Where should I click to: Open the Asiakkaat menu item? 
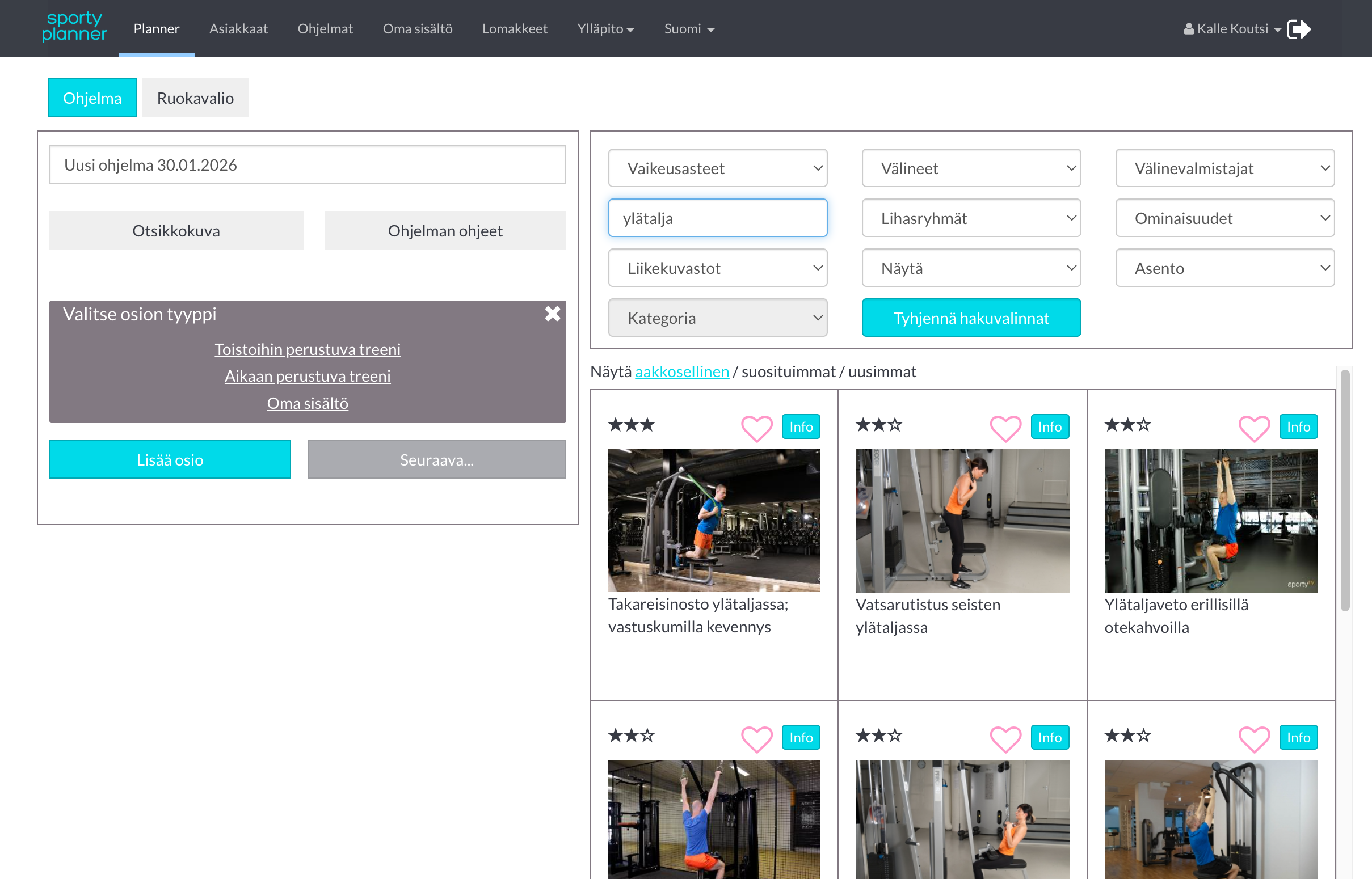[x=239, y=28]
